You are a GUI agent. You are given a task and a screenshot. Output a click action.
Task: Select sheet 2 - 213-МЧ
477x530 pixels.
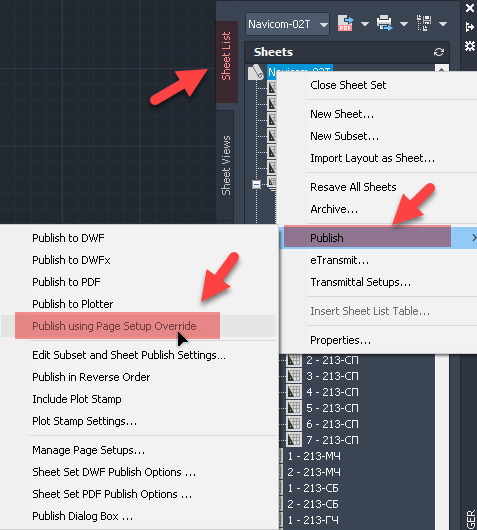pos(314,472)
